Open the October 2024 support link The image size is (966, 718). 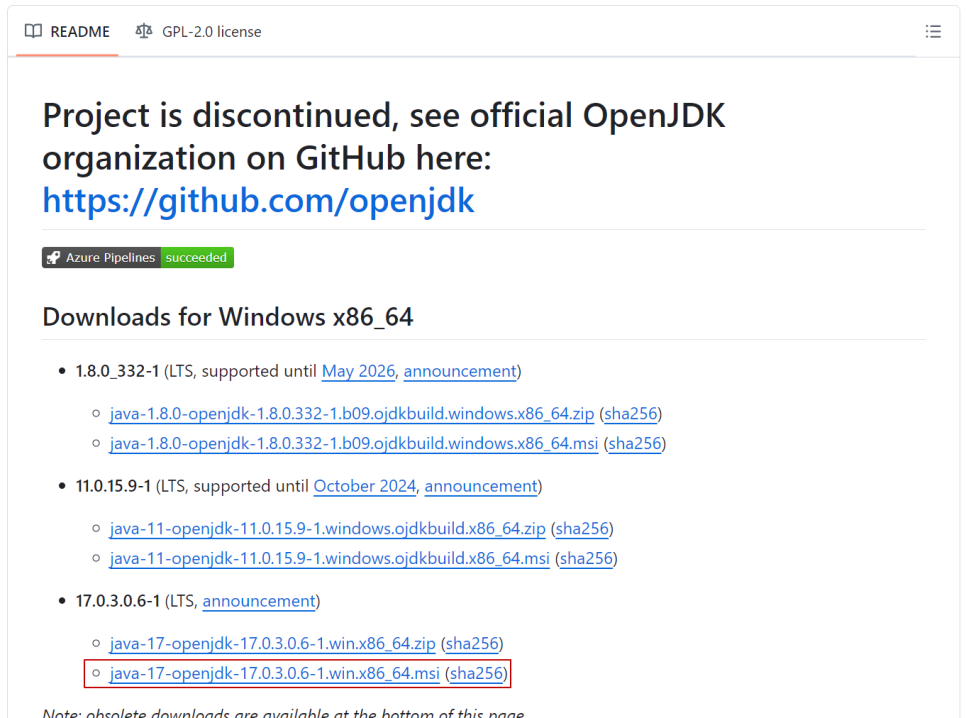(365, 486)
